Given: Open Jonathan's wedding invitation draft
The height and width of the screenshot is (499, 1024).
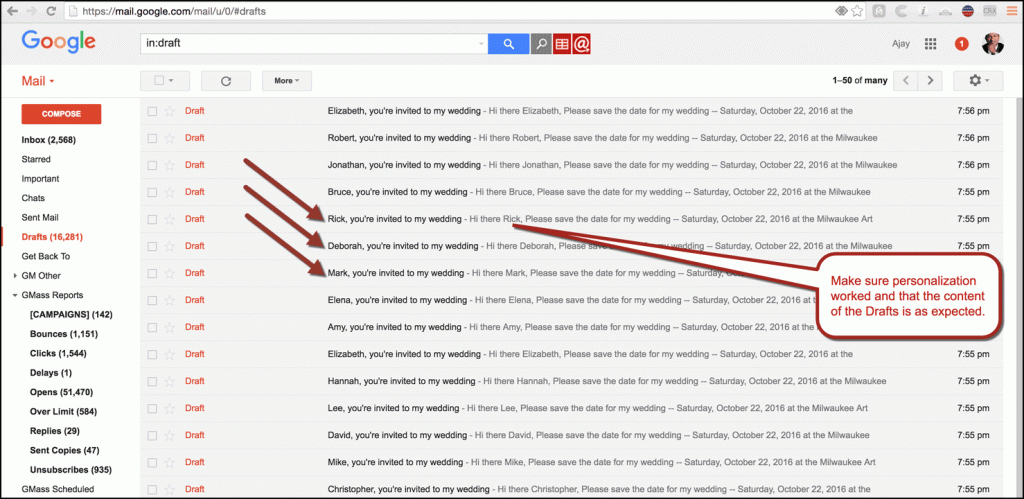Looking at the screenshot, I should [600, 165].
